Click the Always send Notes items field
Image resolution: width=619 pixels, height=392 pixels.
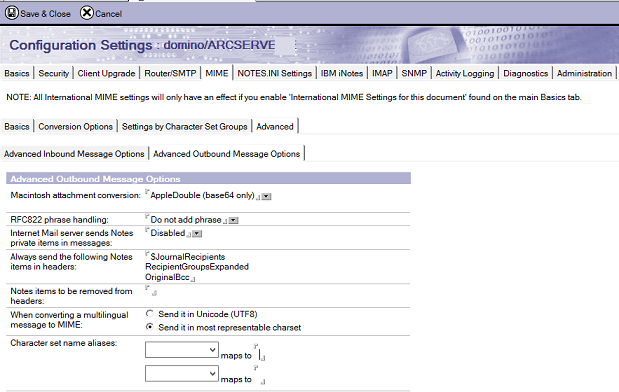pos(197,267)
